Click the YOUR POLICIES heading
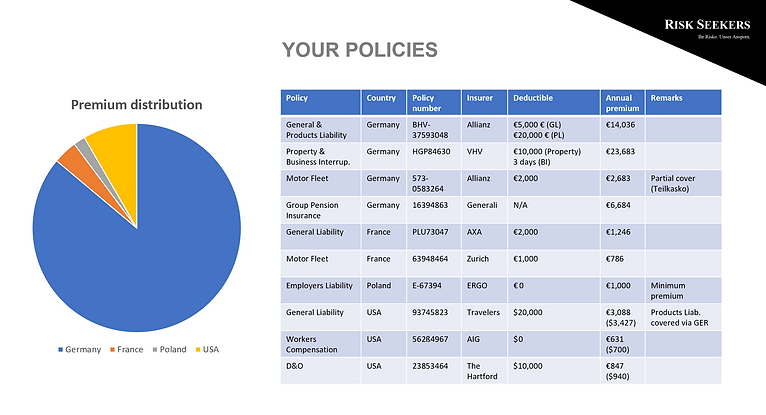Viewport: 766px width, 415px height. 360,50
